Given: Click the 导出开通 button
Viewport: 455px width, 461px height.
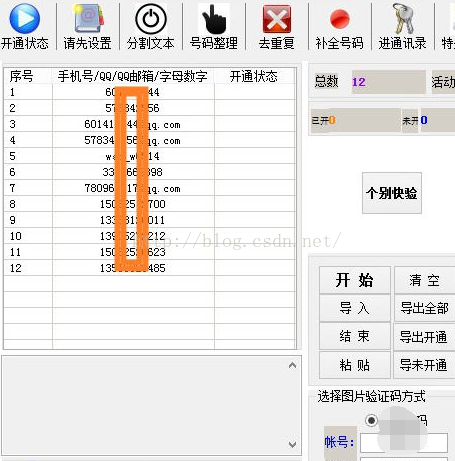Looking at the screenshot, I should tap(424, 337).
